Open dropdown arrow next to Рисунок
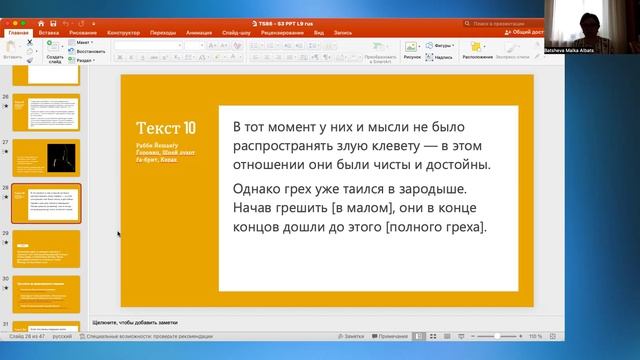This screenshot has height=360, width=640. [x=419, y=47]
